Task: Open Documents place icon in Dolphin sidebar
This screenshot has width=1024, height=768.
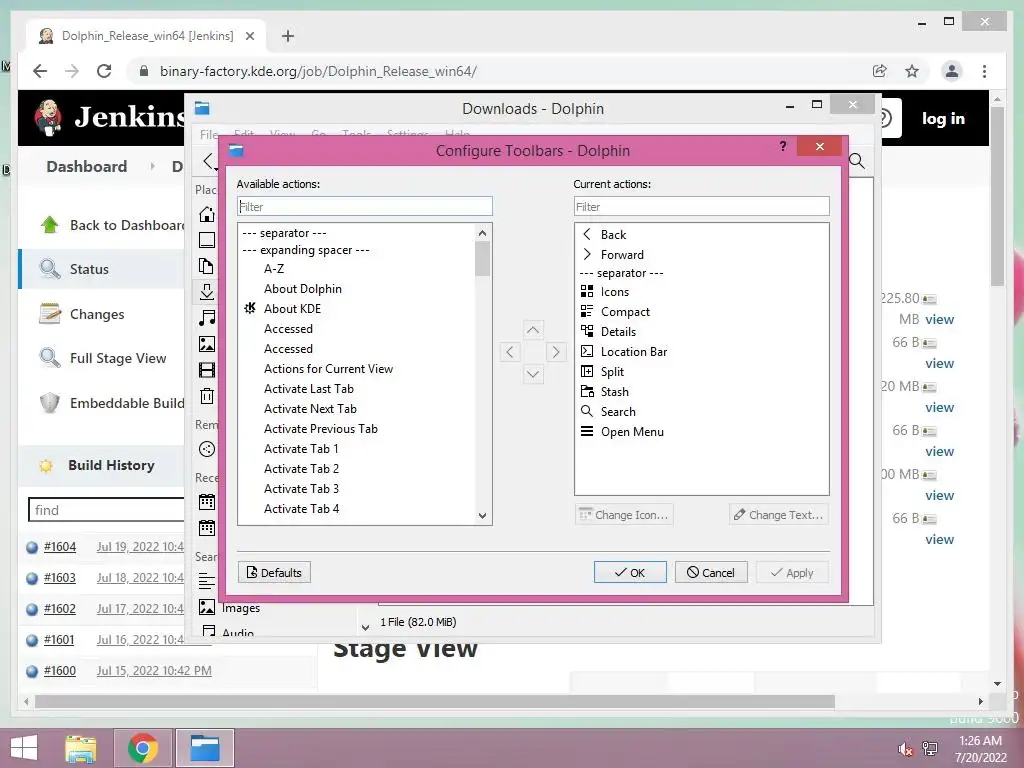Action: (207, 266)
